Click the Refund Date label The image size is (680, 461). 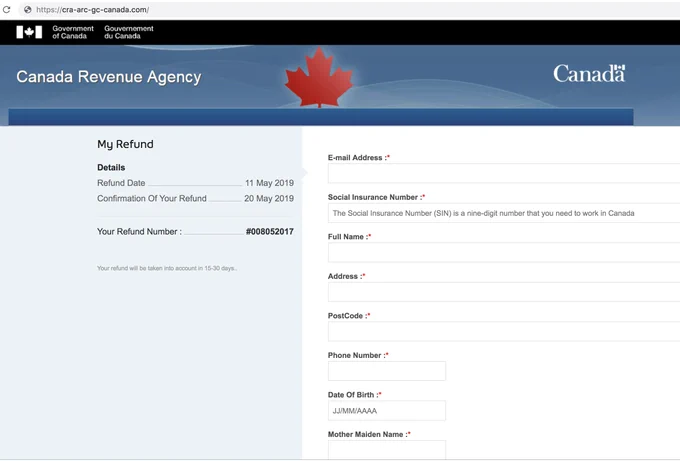pos(121,183)
